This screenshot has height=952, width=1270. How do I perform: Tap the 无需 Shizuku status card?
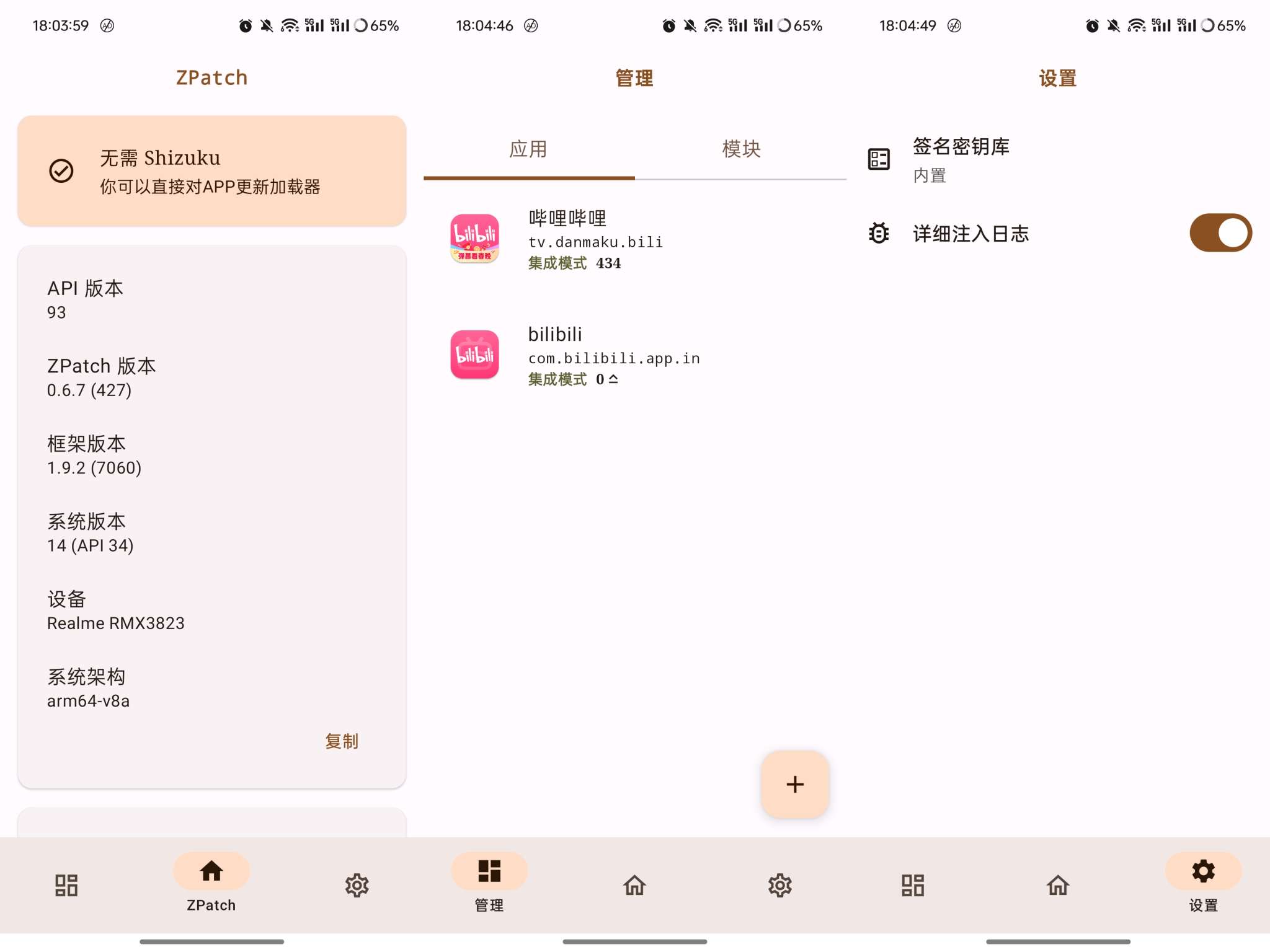[211, 171]
